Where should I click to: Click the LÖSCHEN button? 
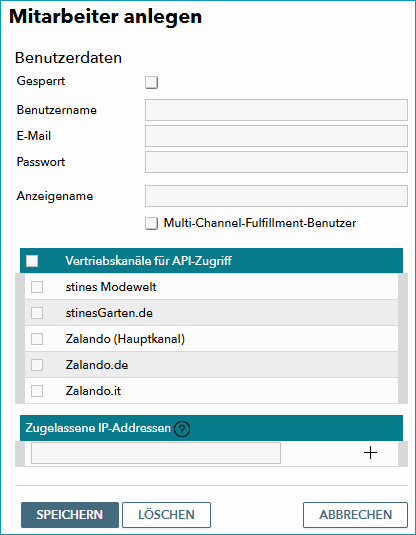pos(166,515)
